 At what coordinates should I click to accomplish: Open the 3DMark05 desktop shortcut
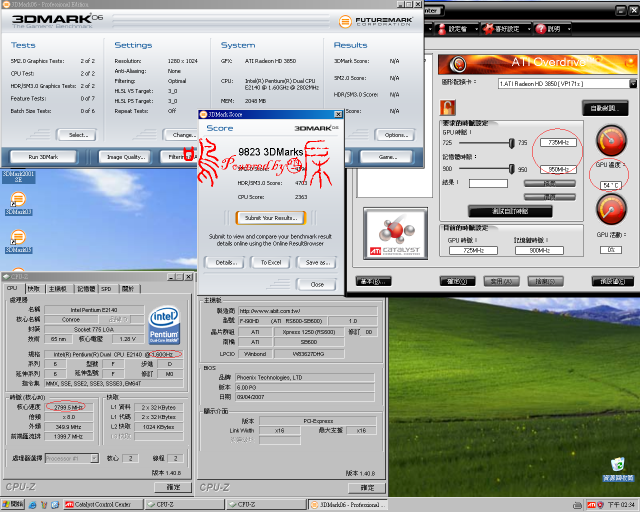[x=18, y=241]
